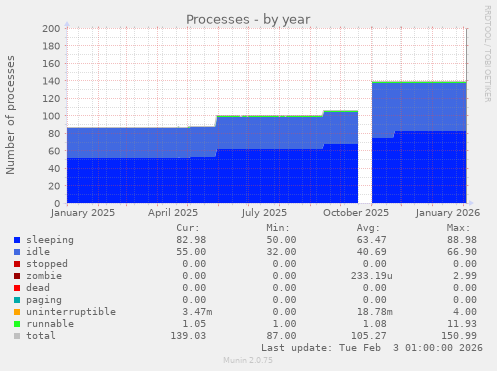497x371 pixels.
Task: Select the 'uninterruptible' legend label
Action: point(71,312)
